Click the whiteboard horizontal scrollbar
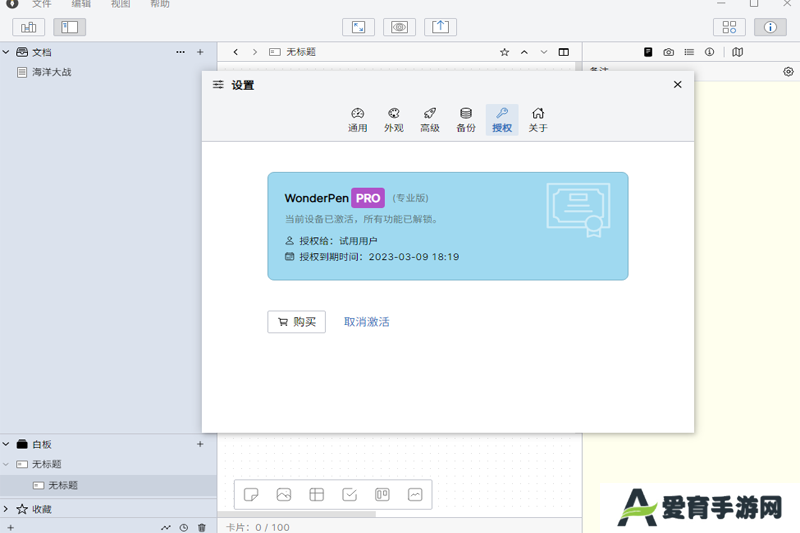The width and height of the screenshot is (800, 533). point(297,514)
